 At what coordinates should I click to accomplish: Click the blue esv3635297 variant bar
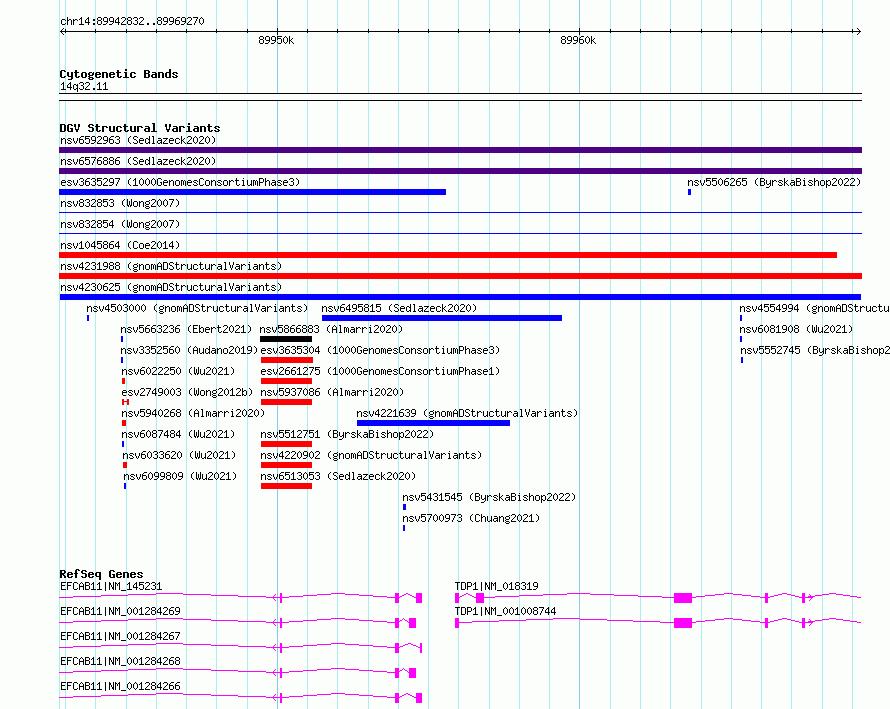(x=253, y=192)
